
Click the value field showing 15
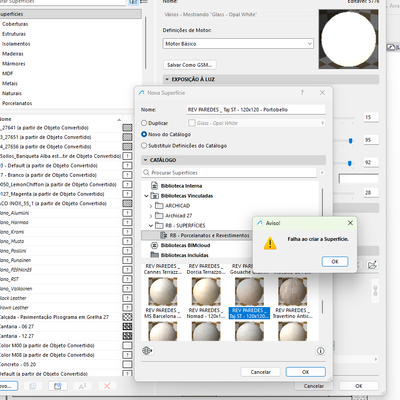pyautogui.click(x=371, y=117)
